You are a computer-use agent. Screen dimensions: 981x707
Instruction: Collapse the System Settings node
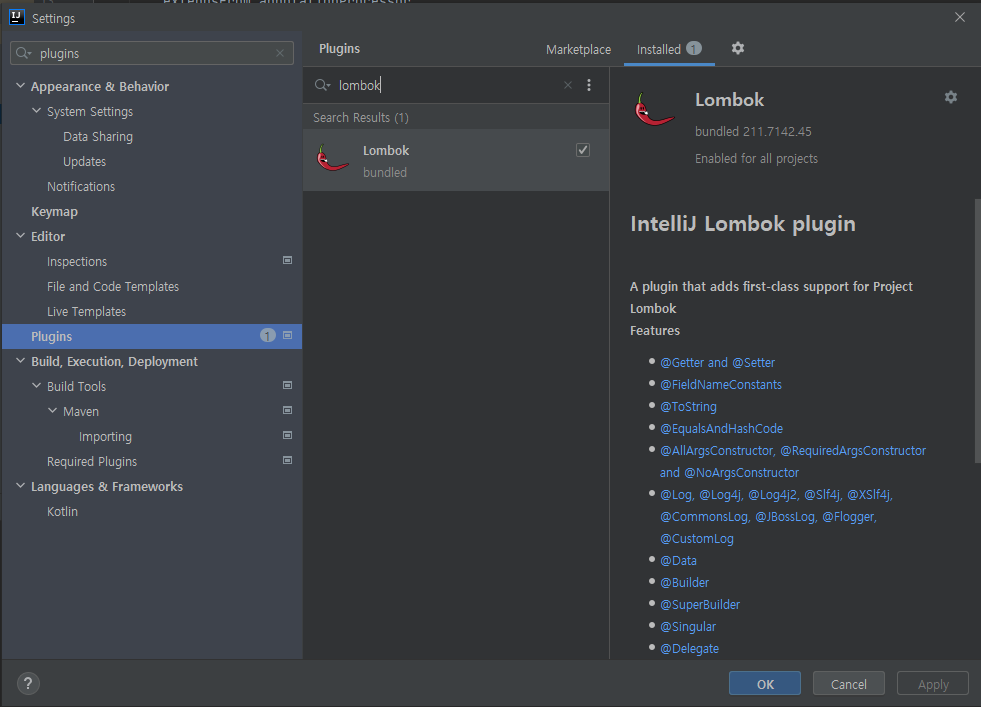36,111
